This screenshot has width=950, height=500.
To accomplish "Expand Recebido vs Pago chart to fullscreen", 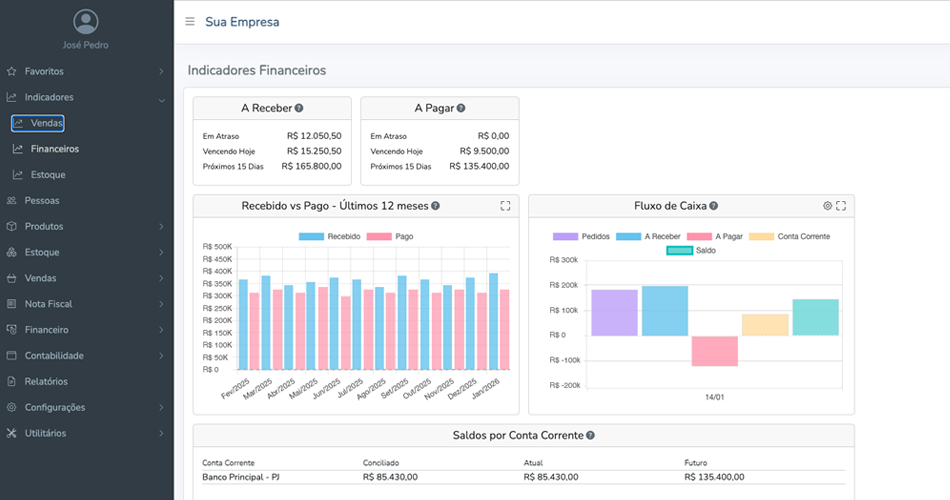I will point(505,206).
